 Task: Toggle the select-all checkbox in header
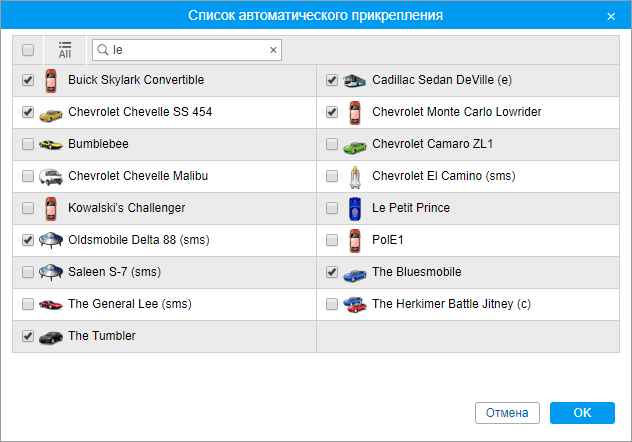28,49
